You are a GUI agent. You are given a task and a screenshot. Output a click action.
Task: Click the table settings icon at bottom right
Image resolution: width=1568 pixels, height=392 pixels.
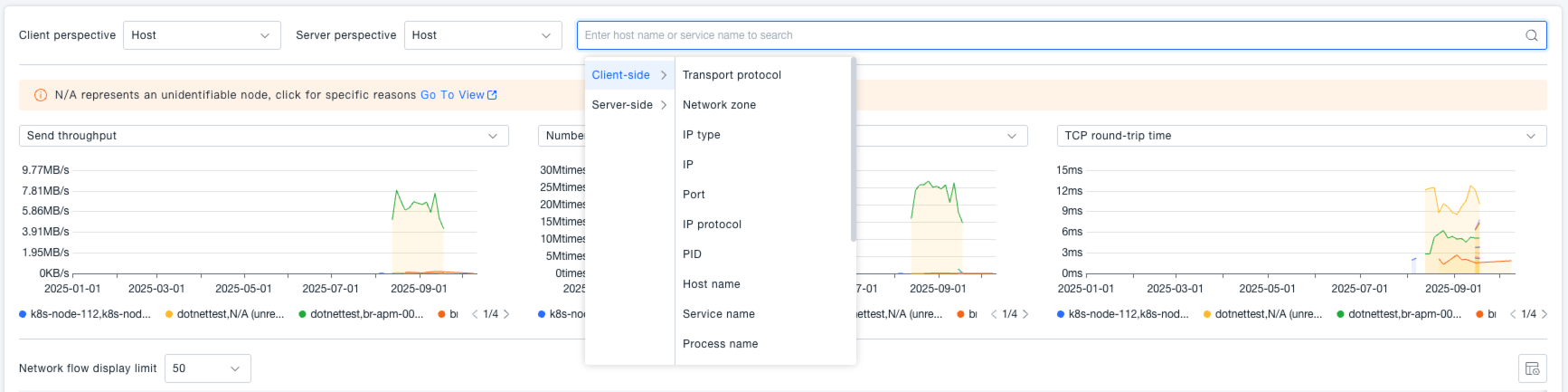(1532, 368)
